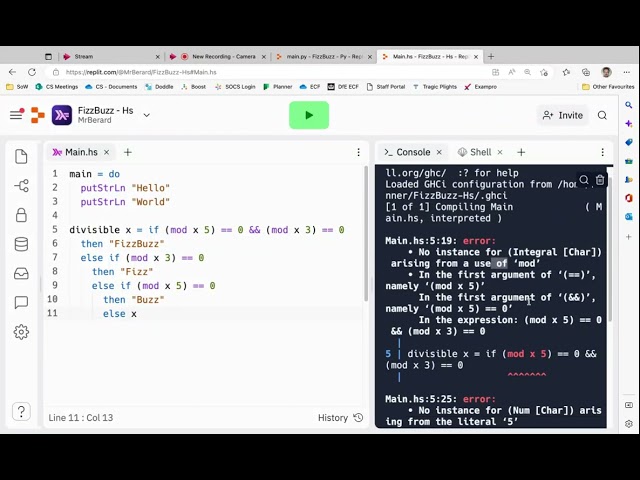This screenshot has height=480, width=640.
Task: Invite collaborators with Invite button
Action: (x=563, y=115)
